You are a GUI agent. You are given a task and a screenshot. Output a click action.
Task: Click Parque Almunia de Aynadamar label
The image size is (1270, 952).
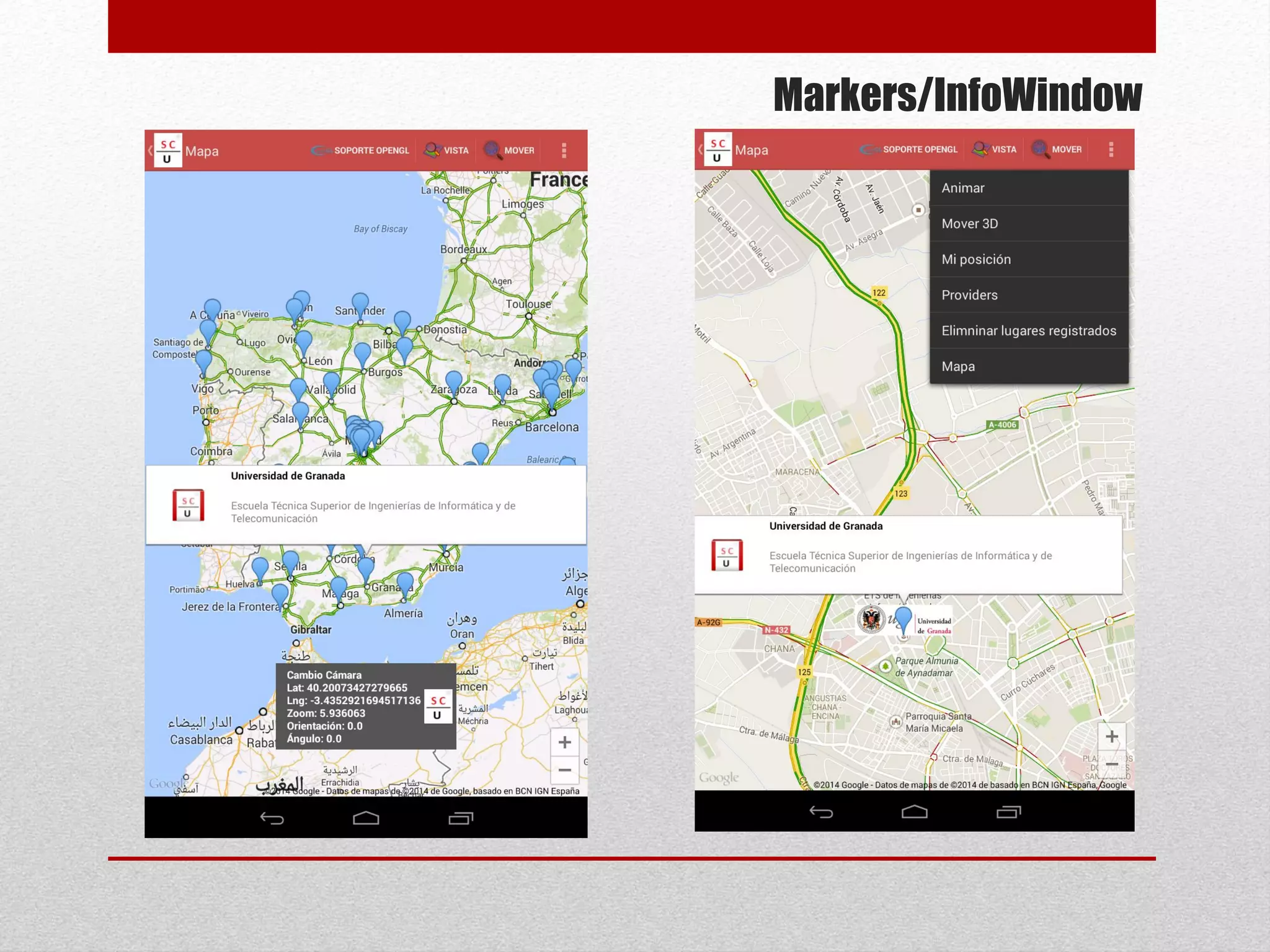[x=926, y=667]
